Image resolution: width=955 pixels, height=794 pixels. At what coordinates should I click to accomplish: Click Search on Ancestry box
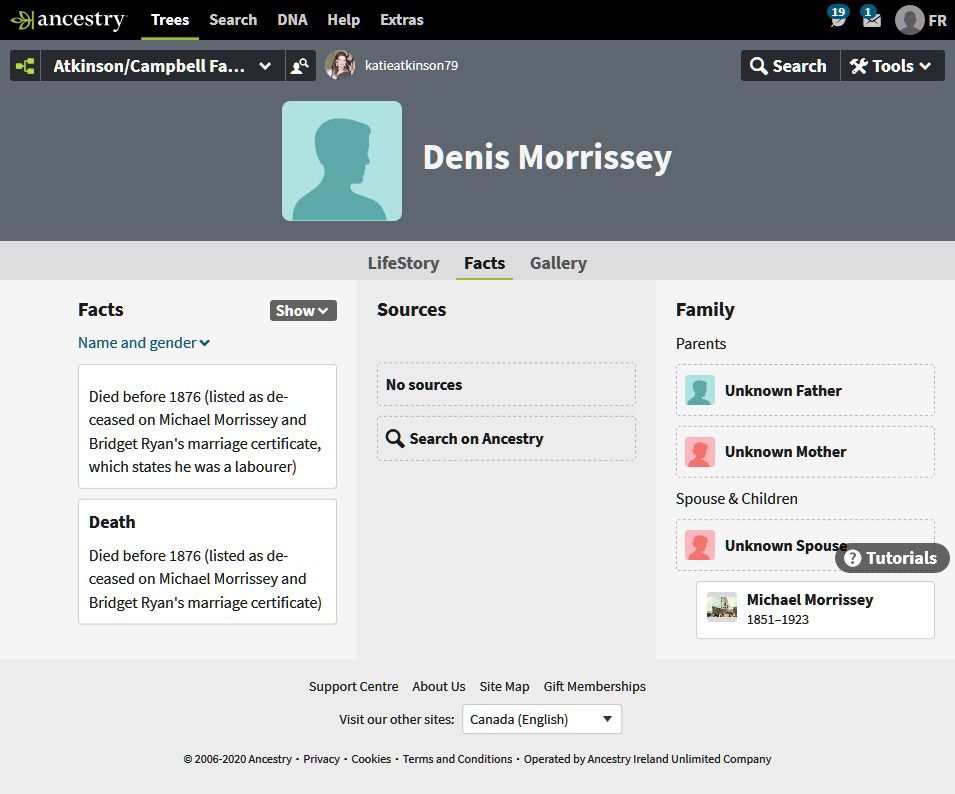pyautogui.click(x=506, y=438)
